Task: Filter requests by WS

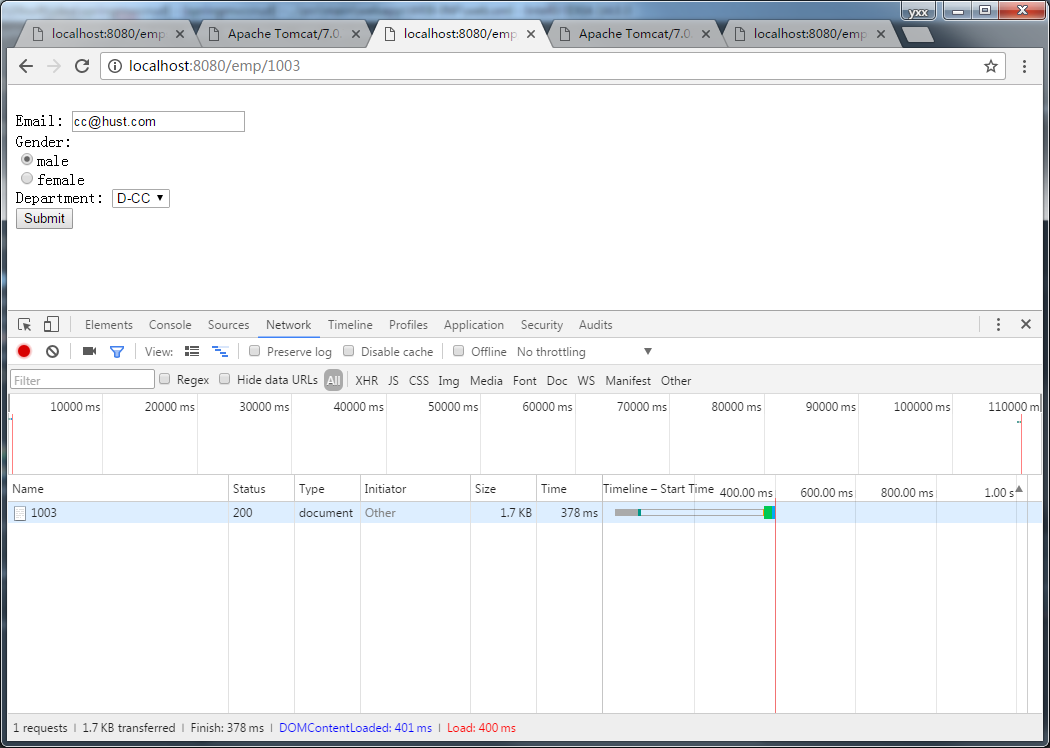Action: click(586, 380)
